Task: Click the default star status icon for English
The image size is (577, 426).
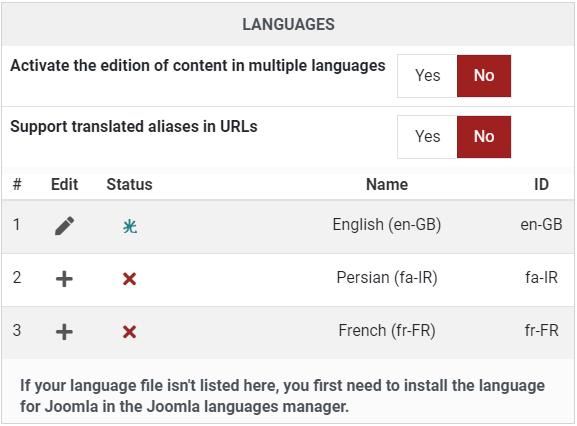Action: click(x=130, y=226)
